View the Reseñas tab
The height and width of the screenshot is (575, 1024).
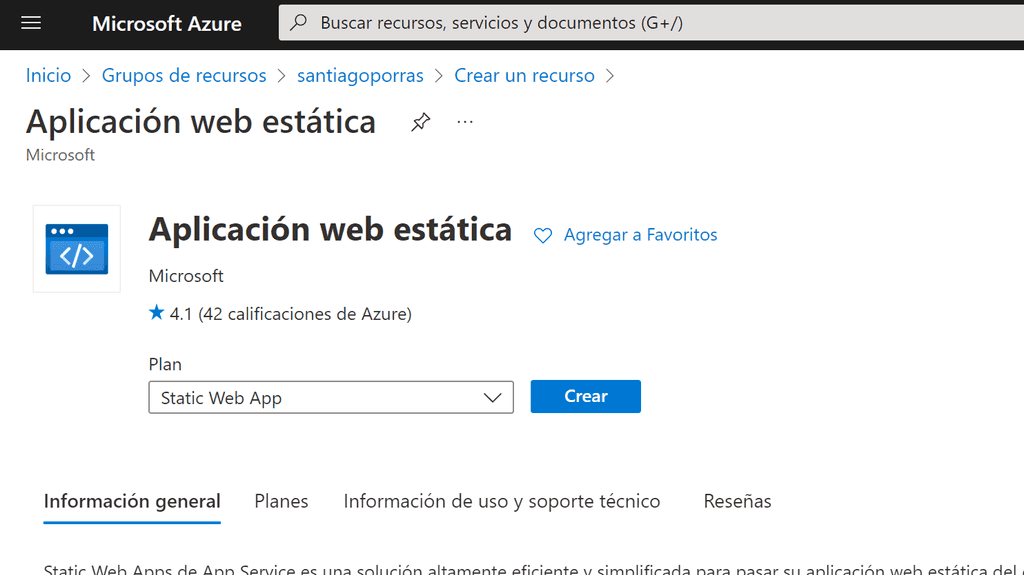737,501
